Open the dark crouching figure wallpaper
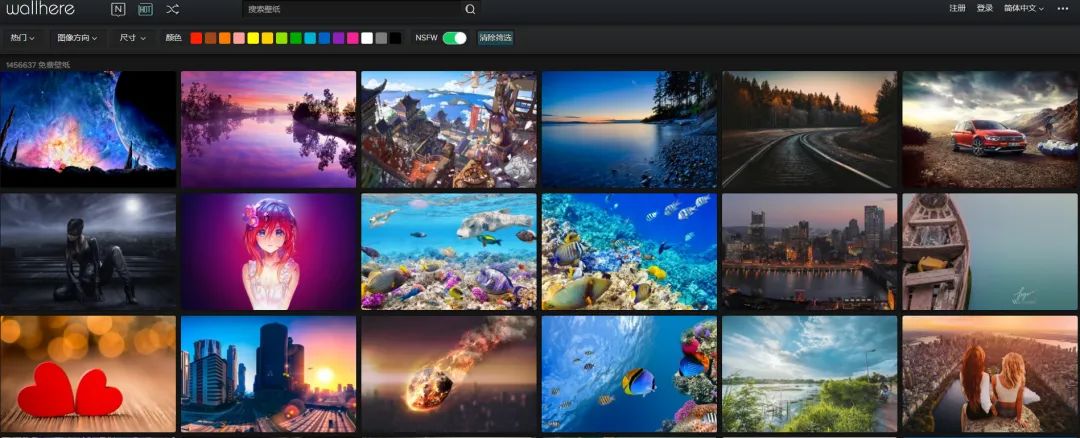1080x438 pixels. tap(88, 252)
